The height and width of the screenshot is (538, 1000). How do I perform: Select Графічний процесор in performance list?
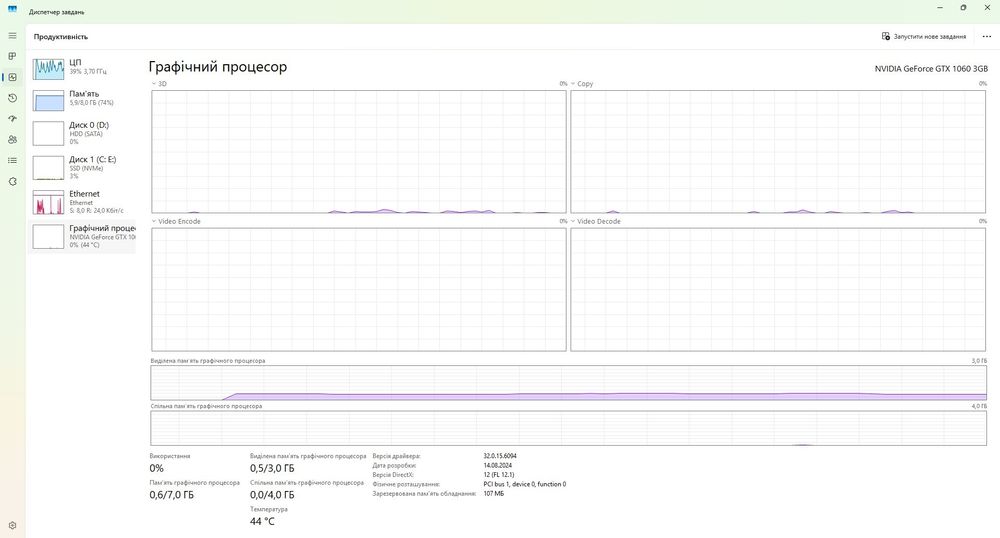pyautogui.click(x=82, y=236)
